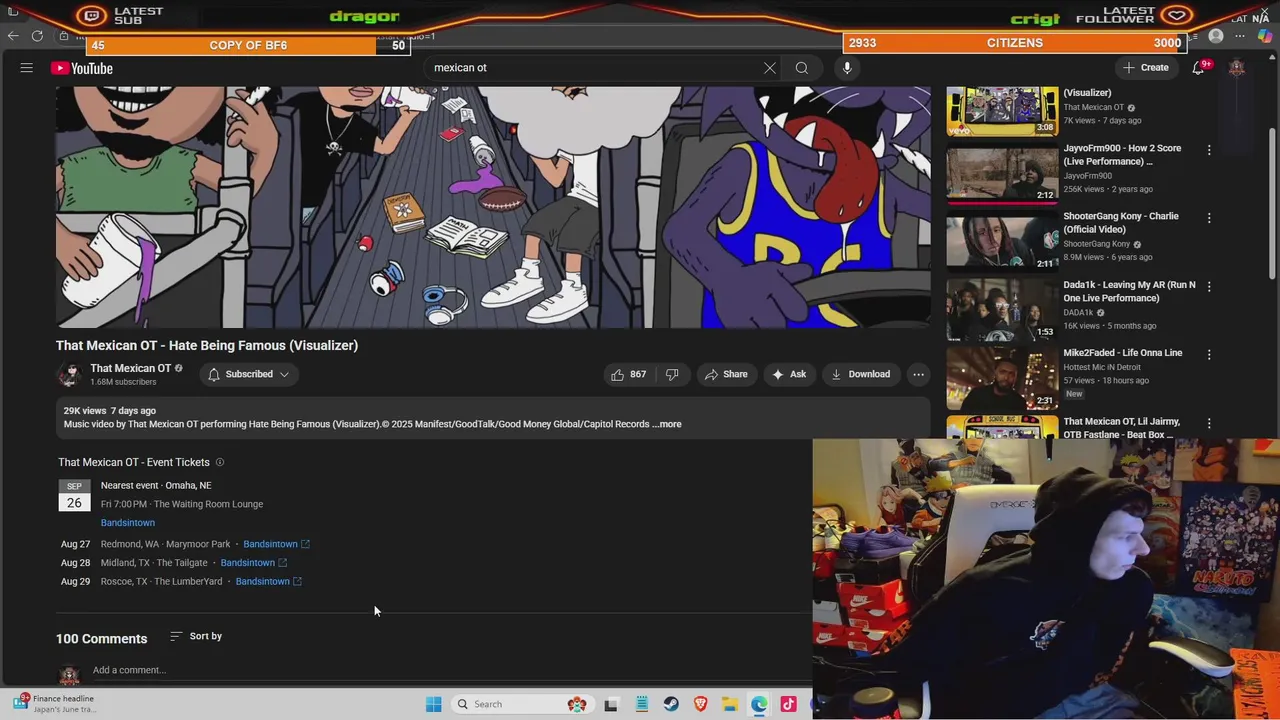
Task: Expand the description with ...more
Action: point(667,424)
